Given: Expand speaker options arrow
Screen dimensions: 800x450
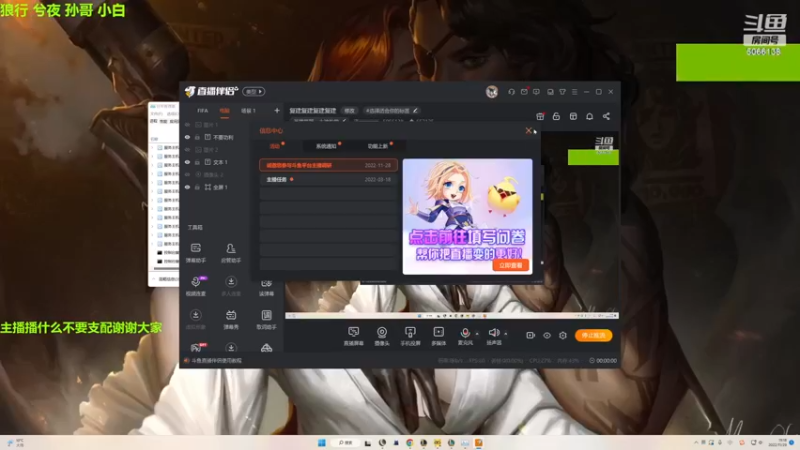Looking at the screenshot, I should pyautogui.click(x=506, y=334).
